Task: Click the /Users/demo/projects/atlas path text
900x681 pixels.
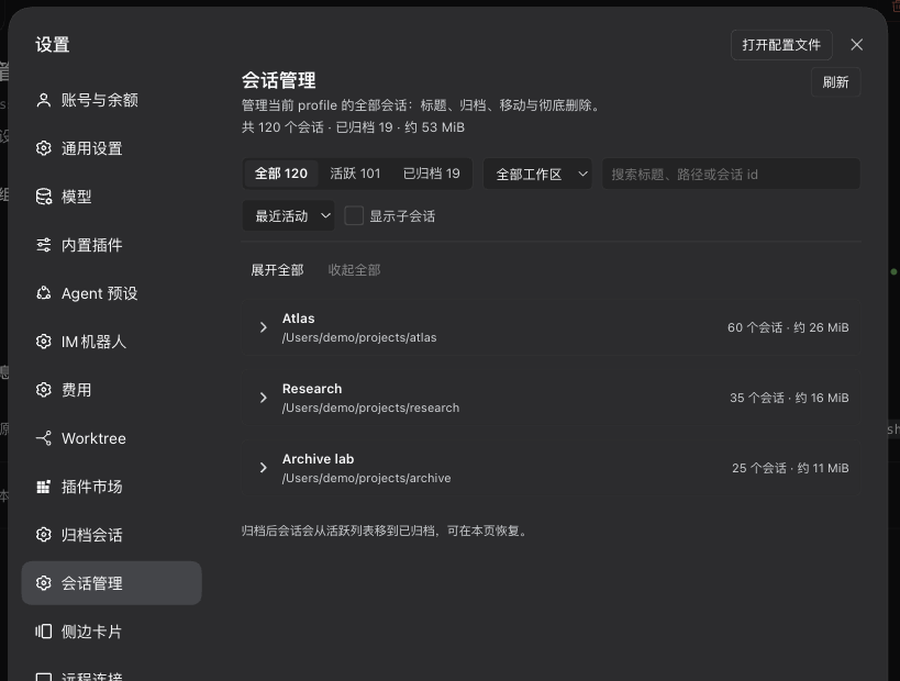Action: 359,338
